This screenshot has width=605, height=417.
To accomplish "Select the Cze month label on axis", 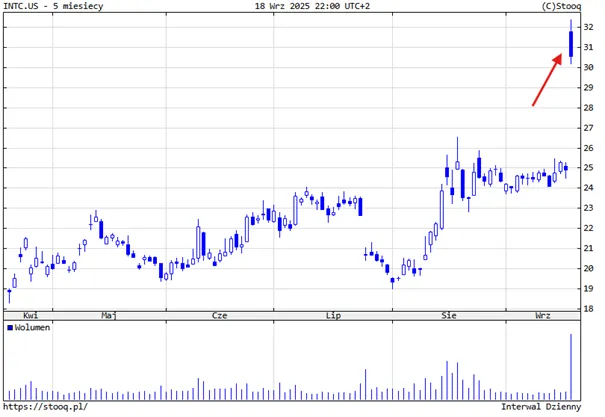I will coord(220,316).
